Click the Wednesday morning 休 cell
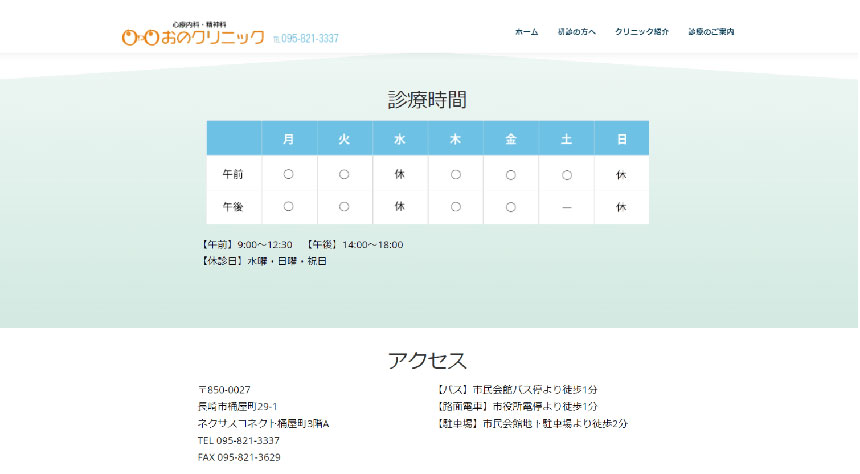 400,174
